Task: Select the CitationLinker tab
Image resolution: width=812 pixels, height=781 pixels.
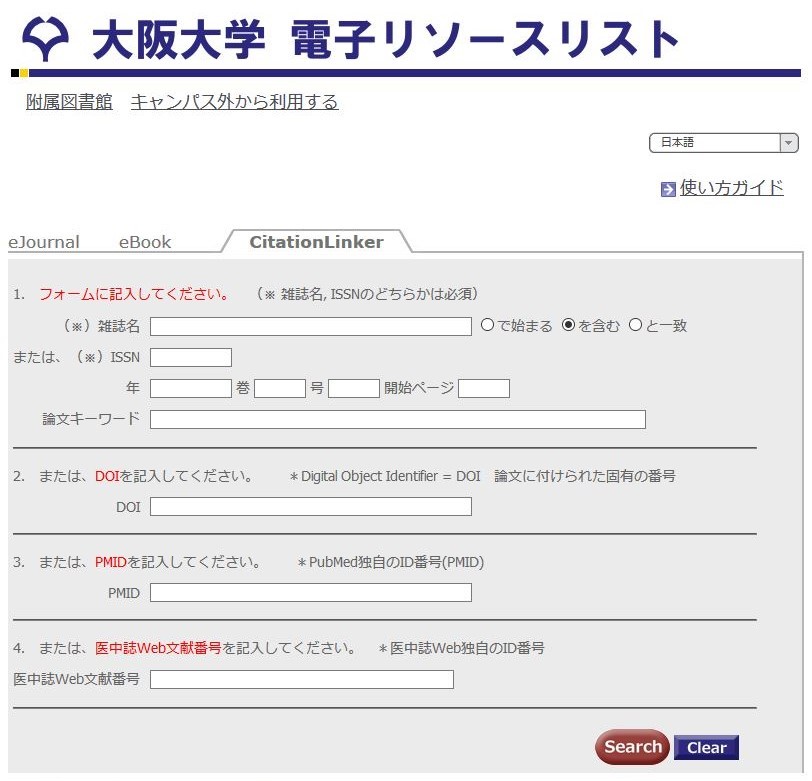Action: (x=316, y=242)
